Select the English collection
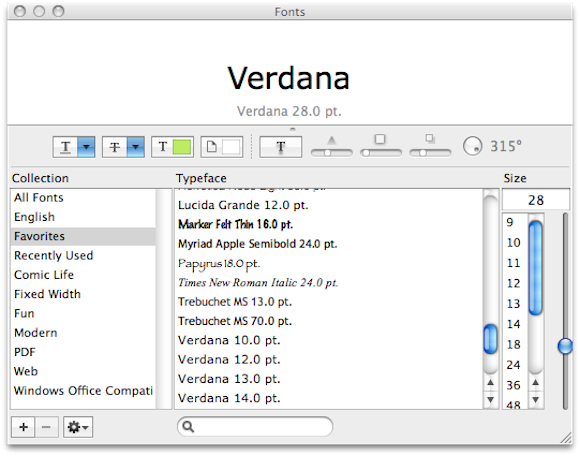 click(83, 217)
